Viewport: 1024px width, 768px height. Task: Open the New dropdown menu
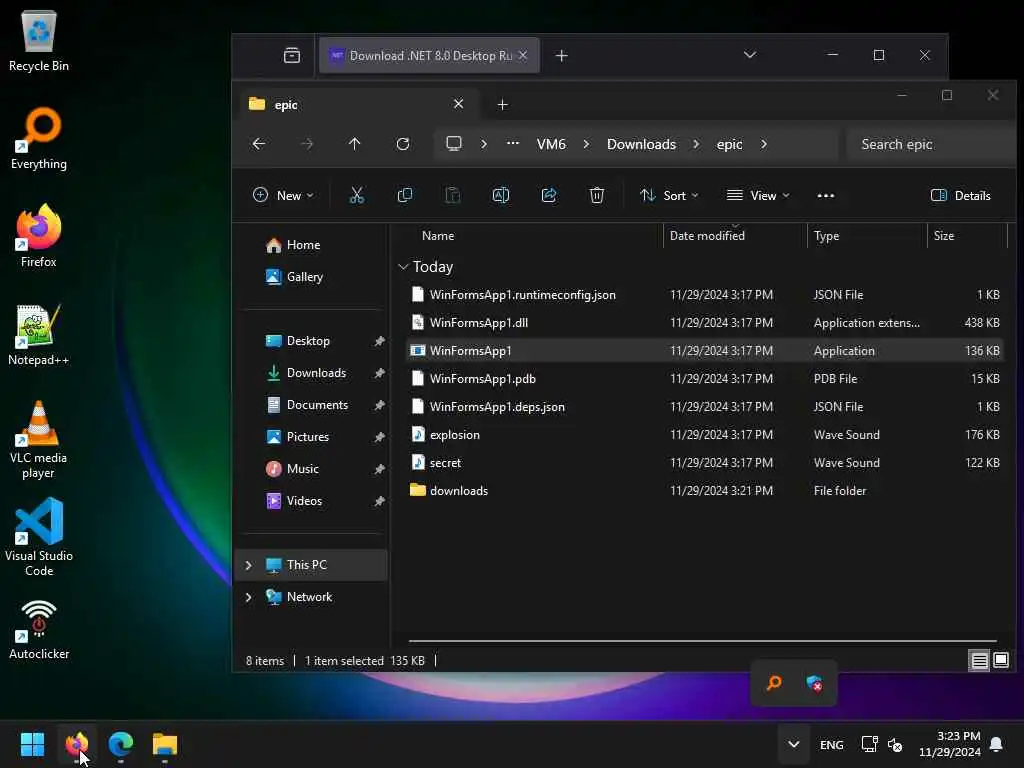pos(283,195)
